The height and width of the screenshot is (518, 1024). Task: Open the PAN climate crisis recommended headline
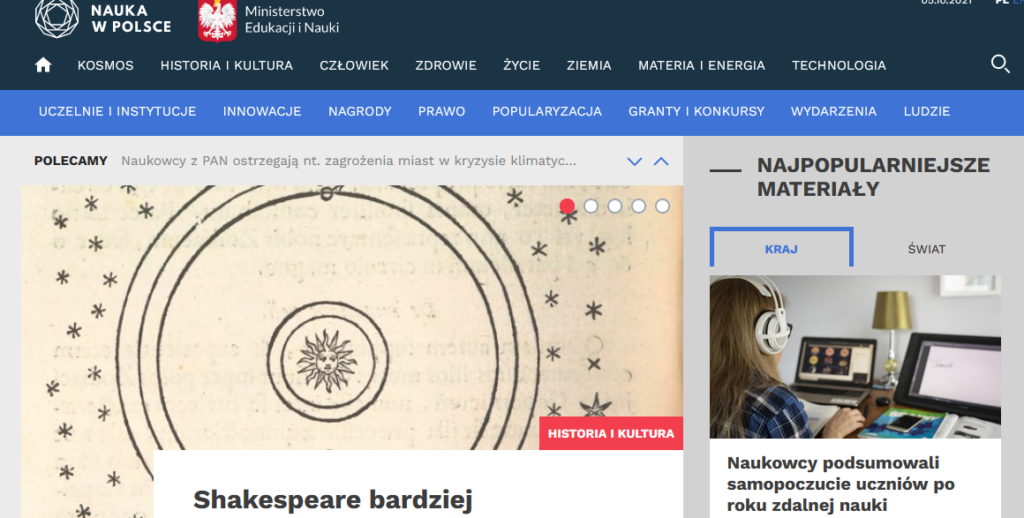coord(349,161)
